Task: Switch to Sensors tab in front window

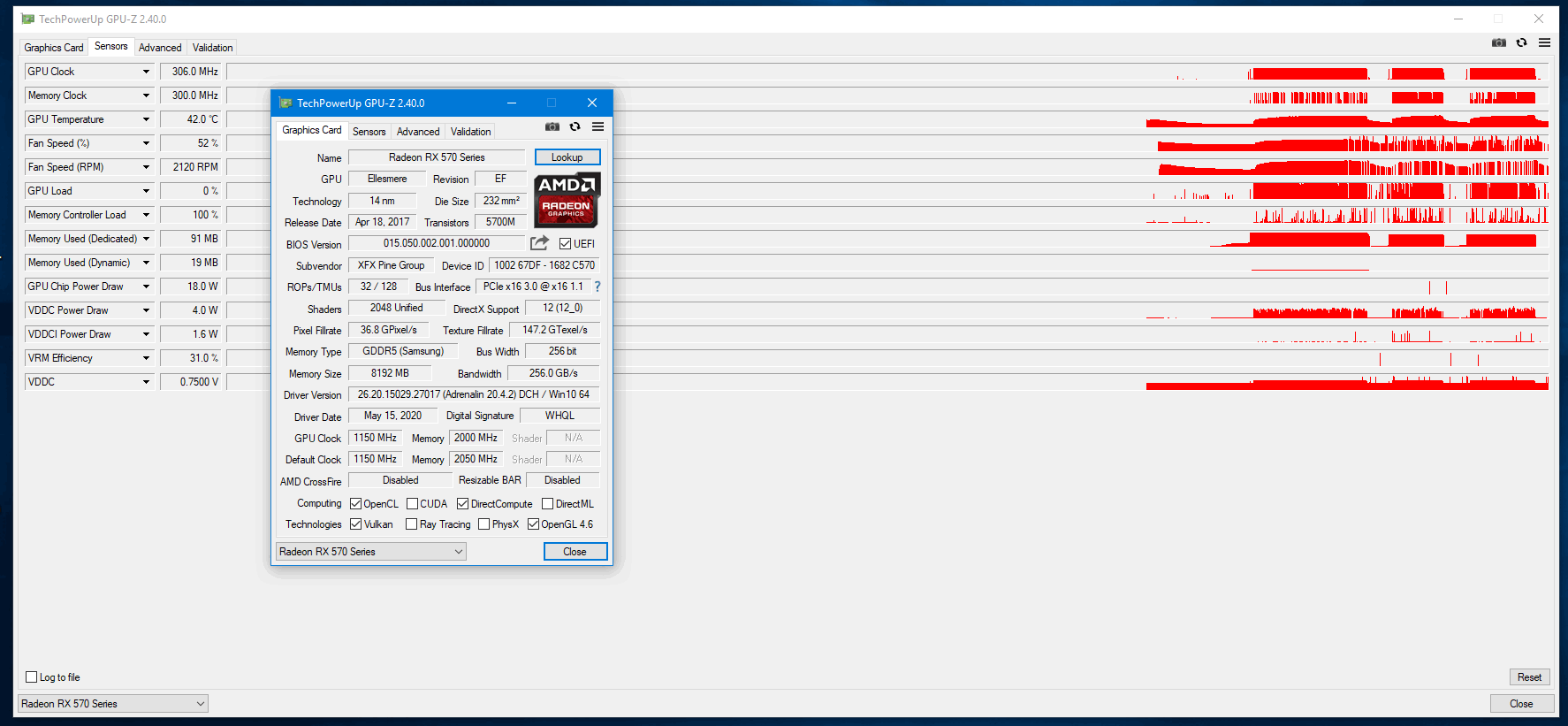Action: 369,132
